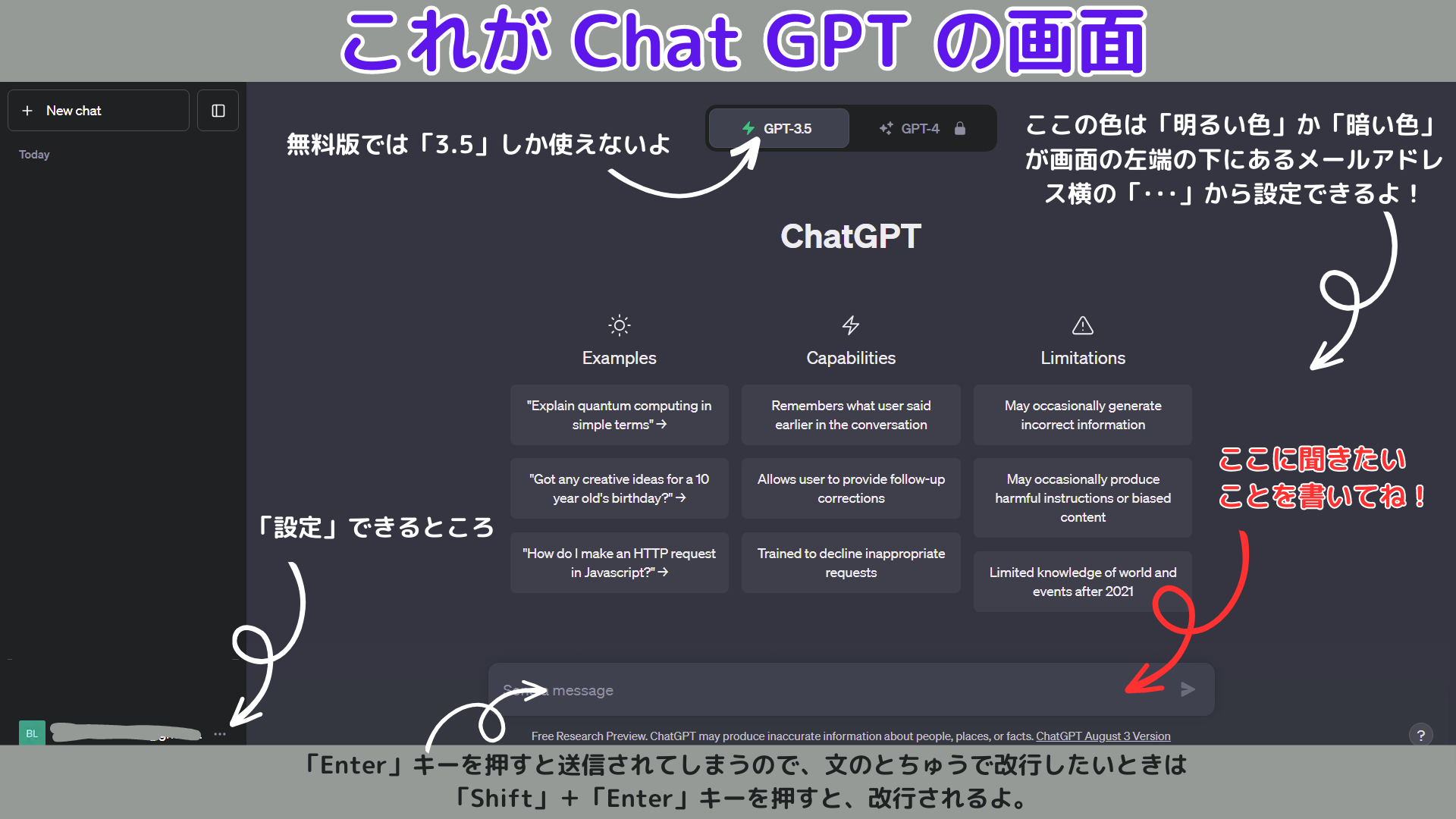The width and height of the screenshot is (1456, 819).
Task: Click the Today history section label
Action: click(x=34, y=155)
